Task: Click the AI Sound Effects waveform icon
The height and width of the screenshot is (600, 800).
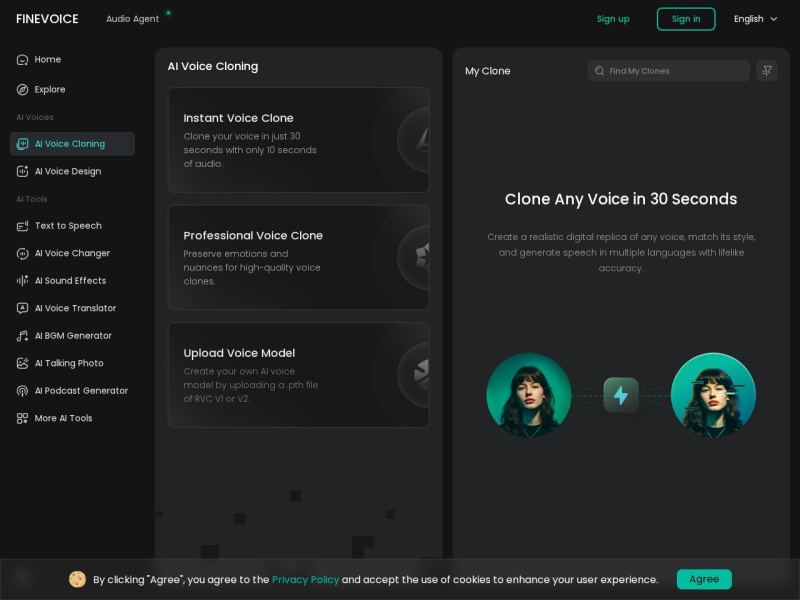Action: (x=22, y=281)
